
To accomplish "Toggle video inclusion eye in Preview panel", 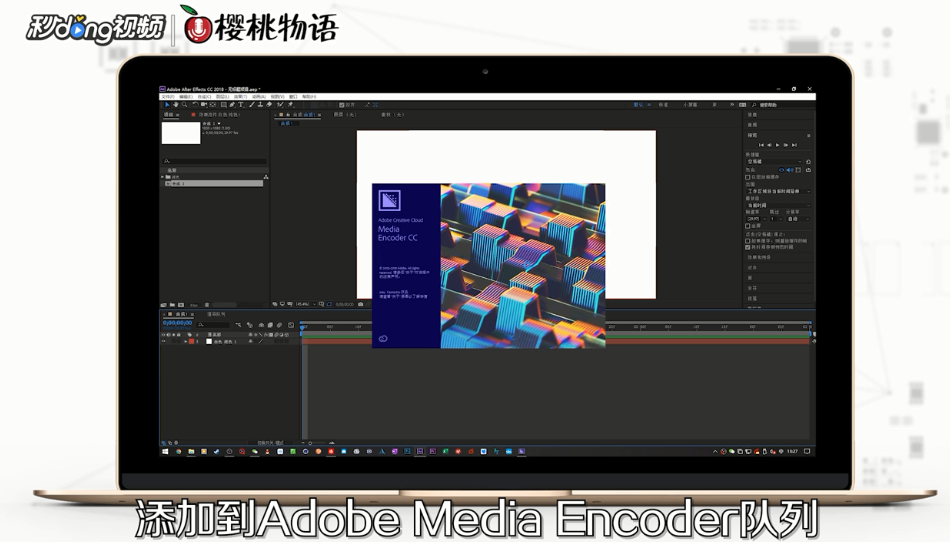I will coord(782,170).
